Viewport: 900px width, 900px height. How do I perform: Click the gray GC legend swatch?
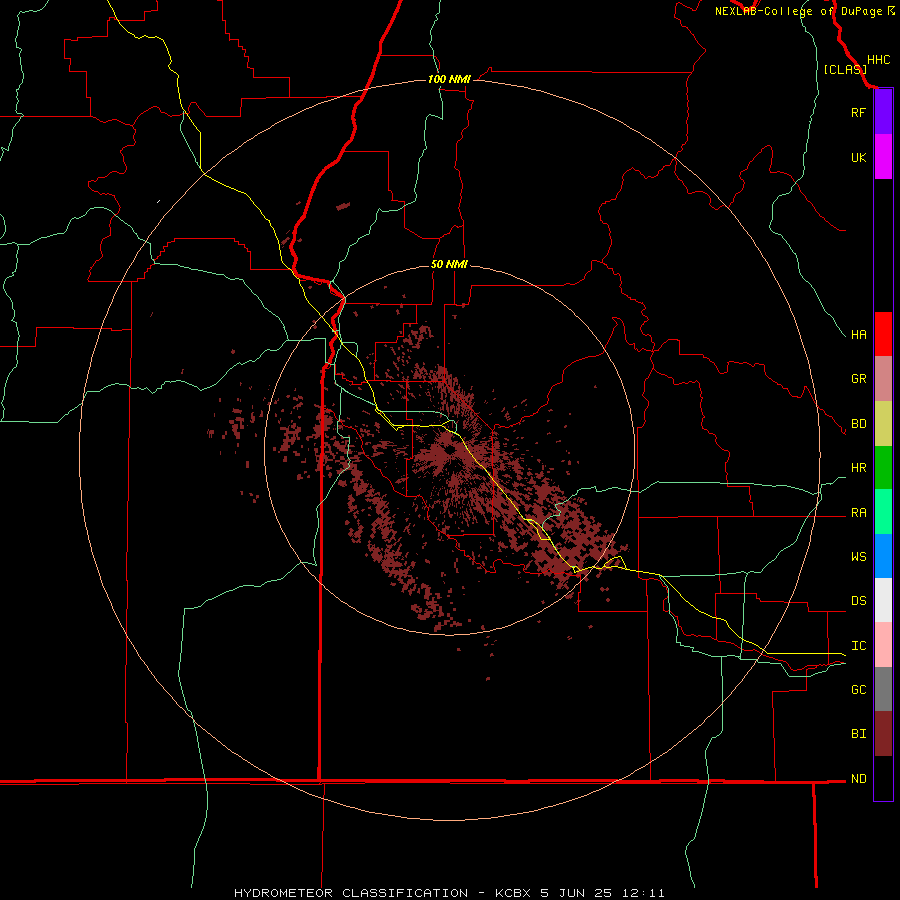point(883,689)
